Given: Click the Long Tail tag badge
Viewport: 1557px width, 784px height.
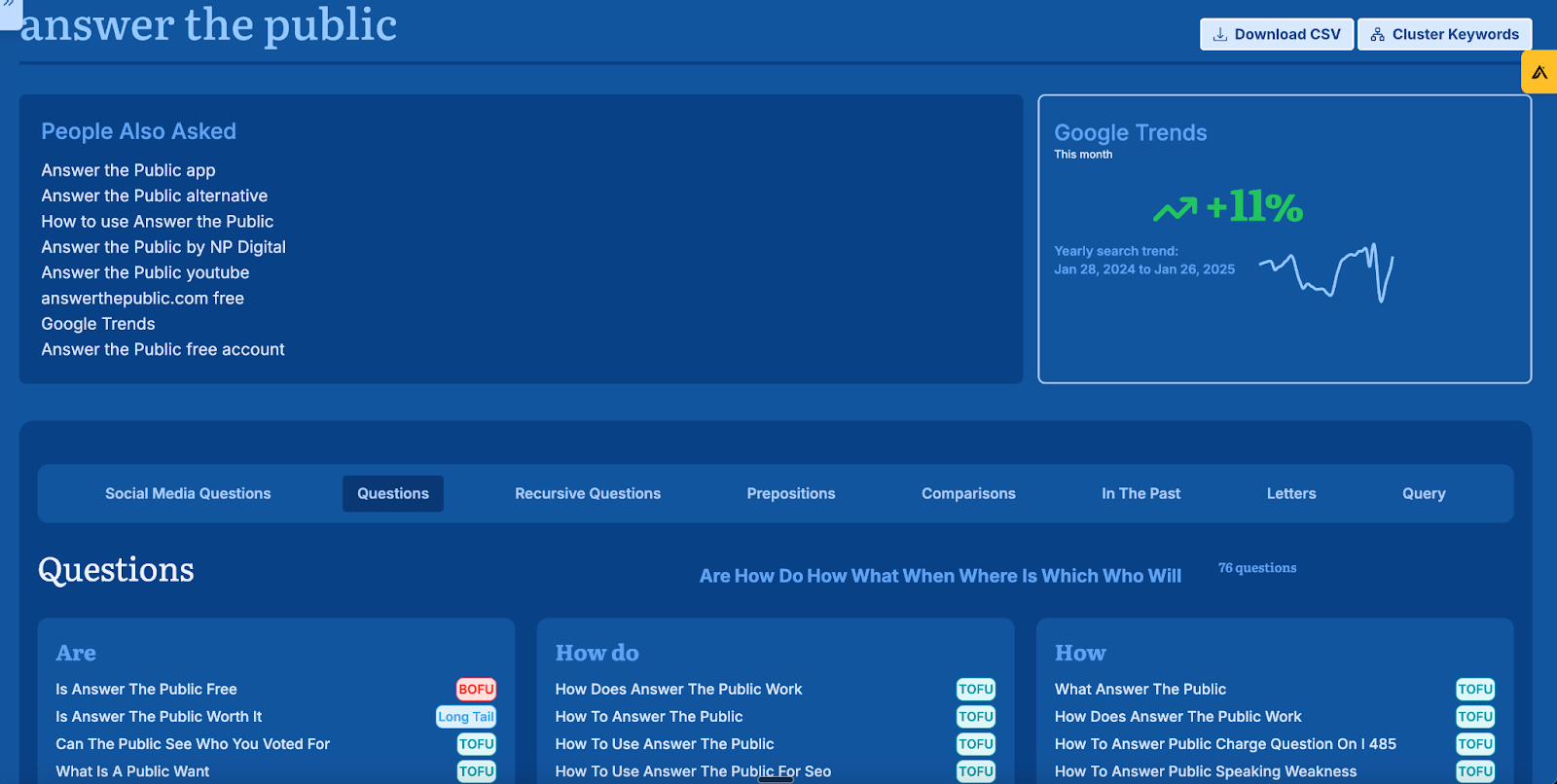Looking at the screenshot, I should pos(466,717).
